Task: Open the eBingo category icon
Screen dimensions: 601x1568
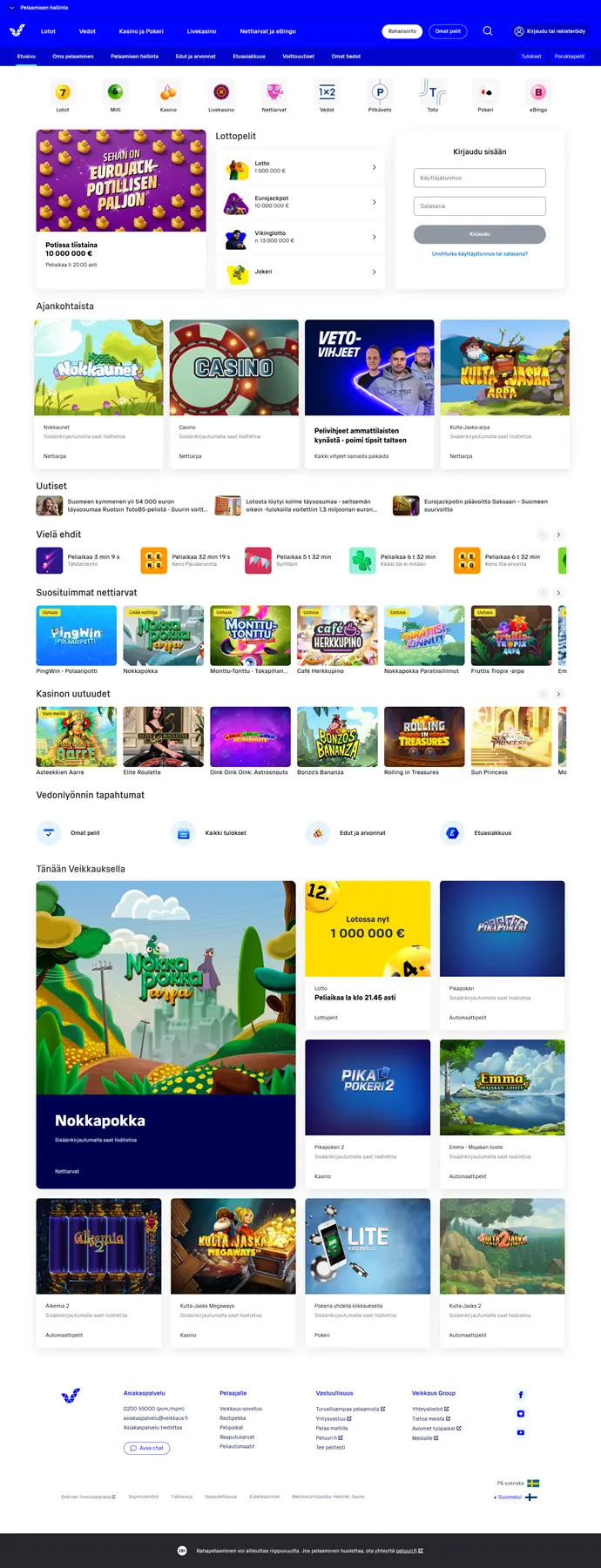Action: 538,91
